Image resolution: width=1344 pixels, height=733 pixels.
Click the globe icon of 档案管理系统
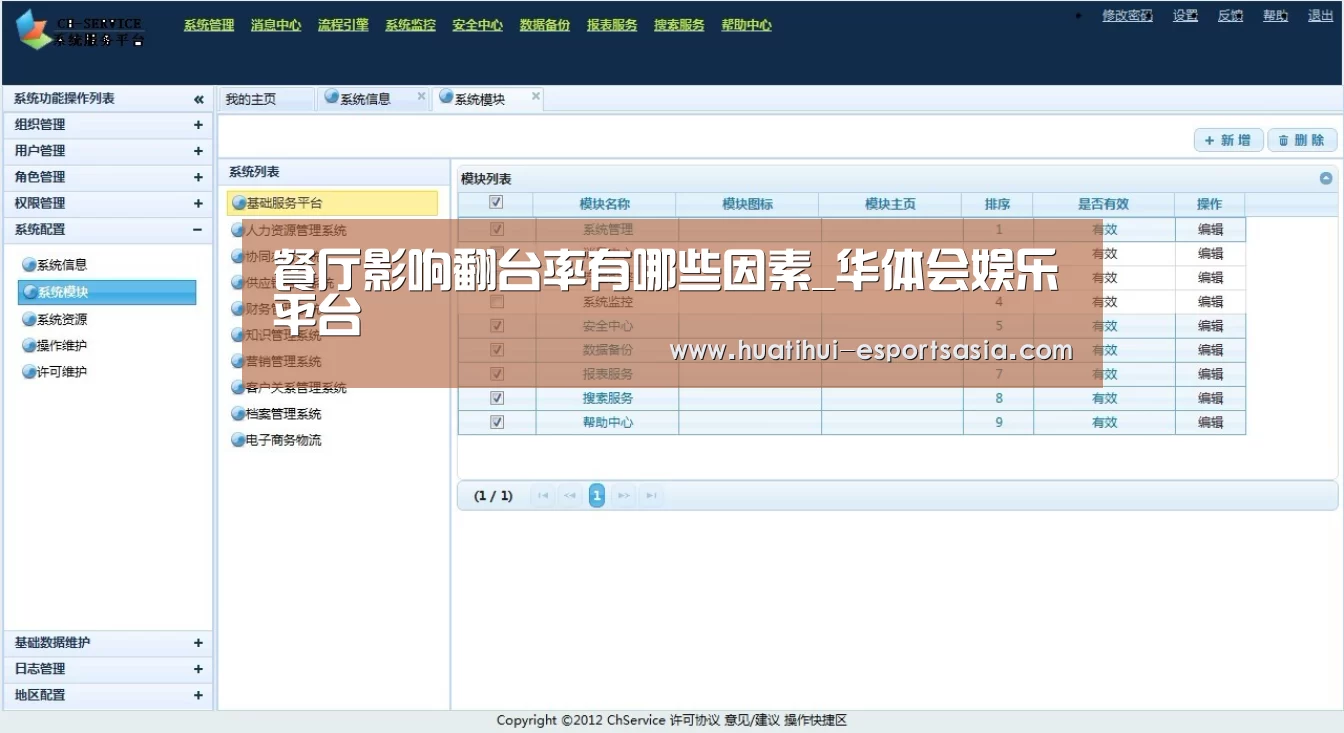tap(238, 413)
